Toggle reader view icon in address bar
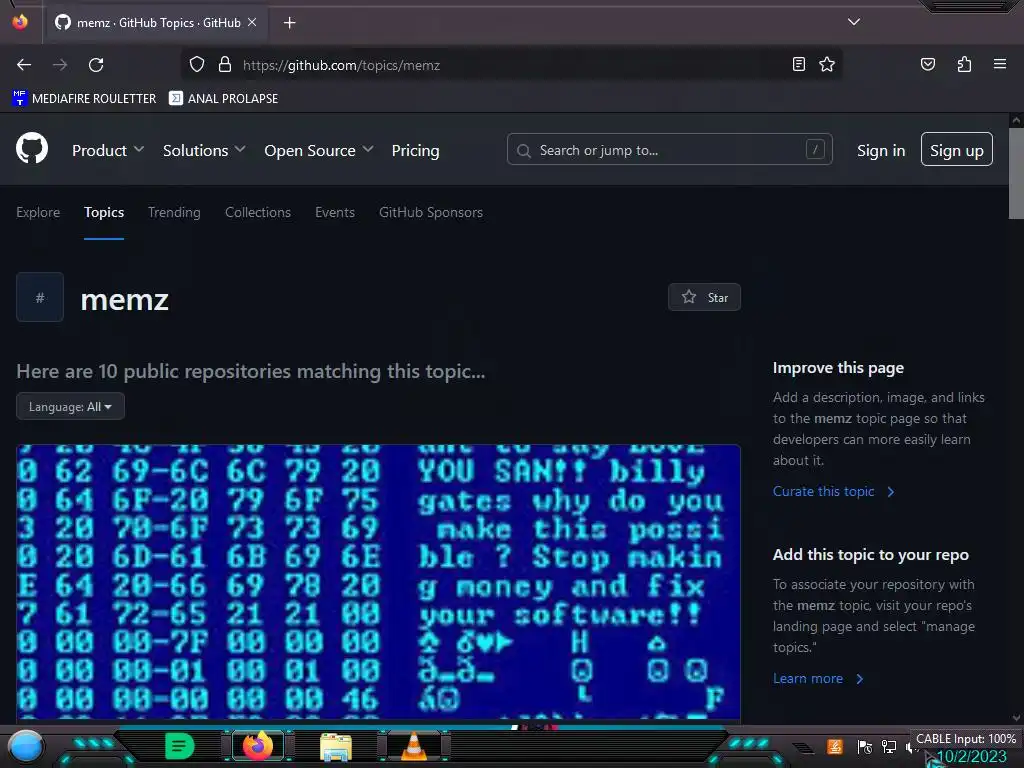 tap(798, 64)
